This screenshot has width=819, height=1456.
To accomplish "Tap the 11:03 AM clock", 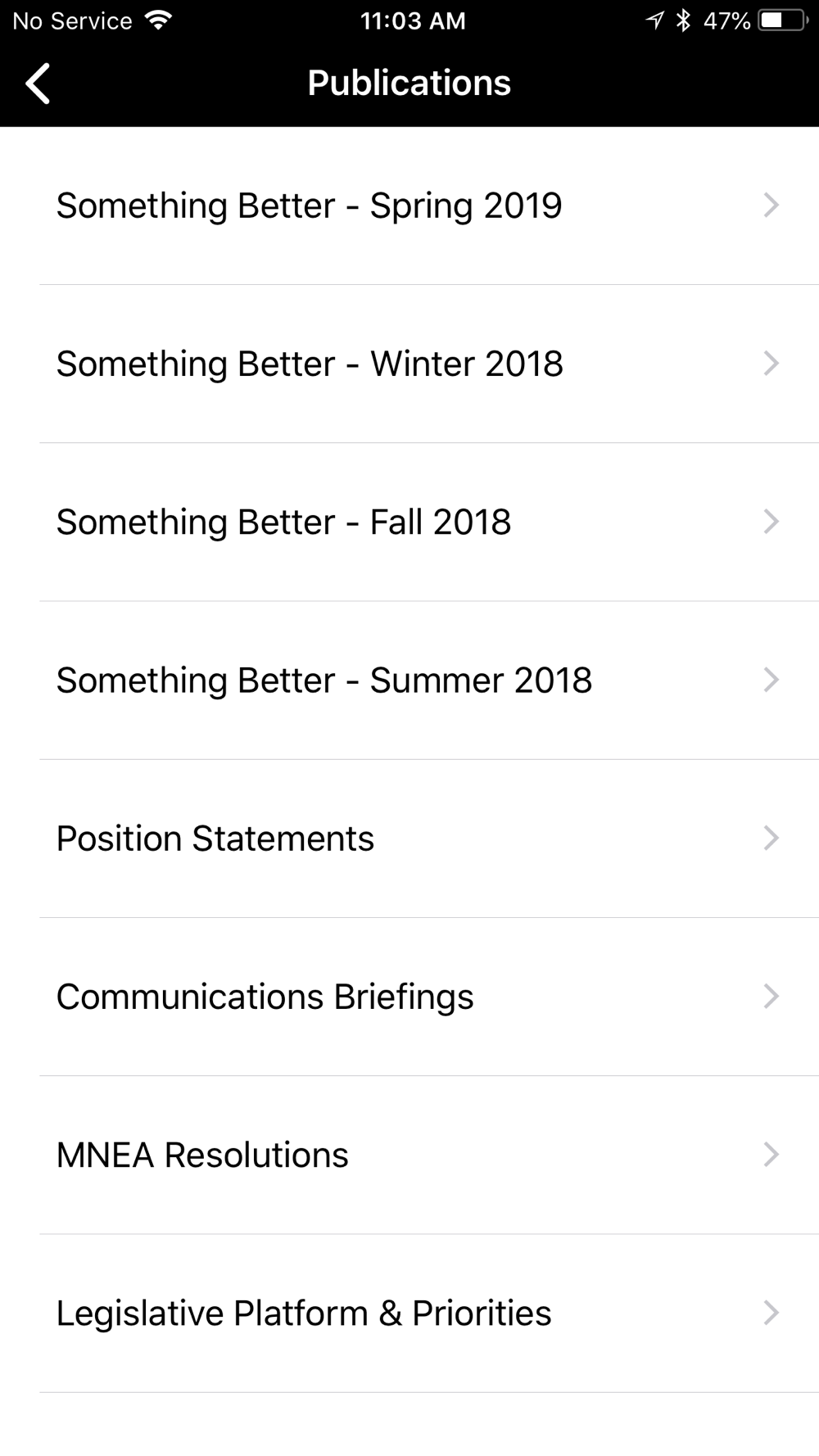I will 413,20.
